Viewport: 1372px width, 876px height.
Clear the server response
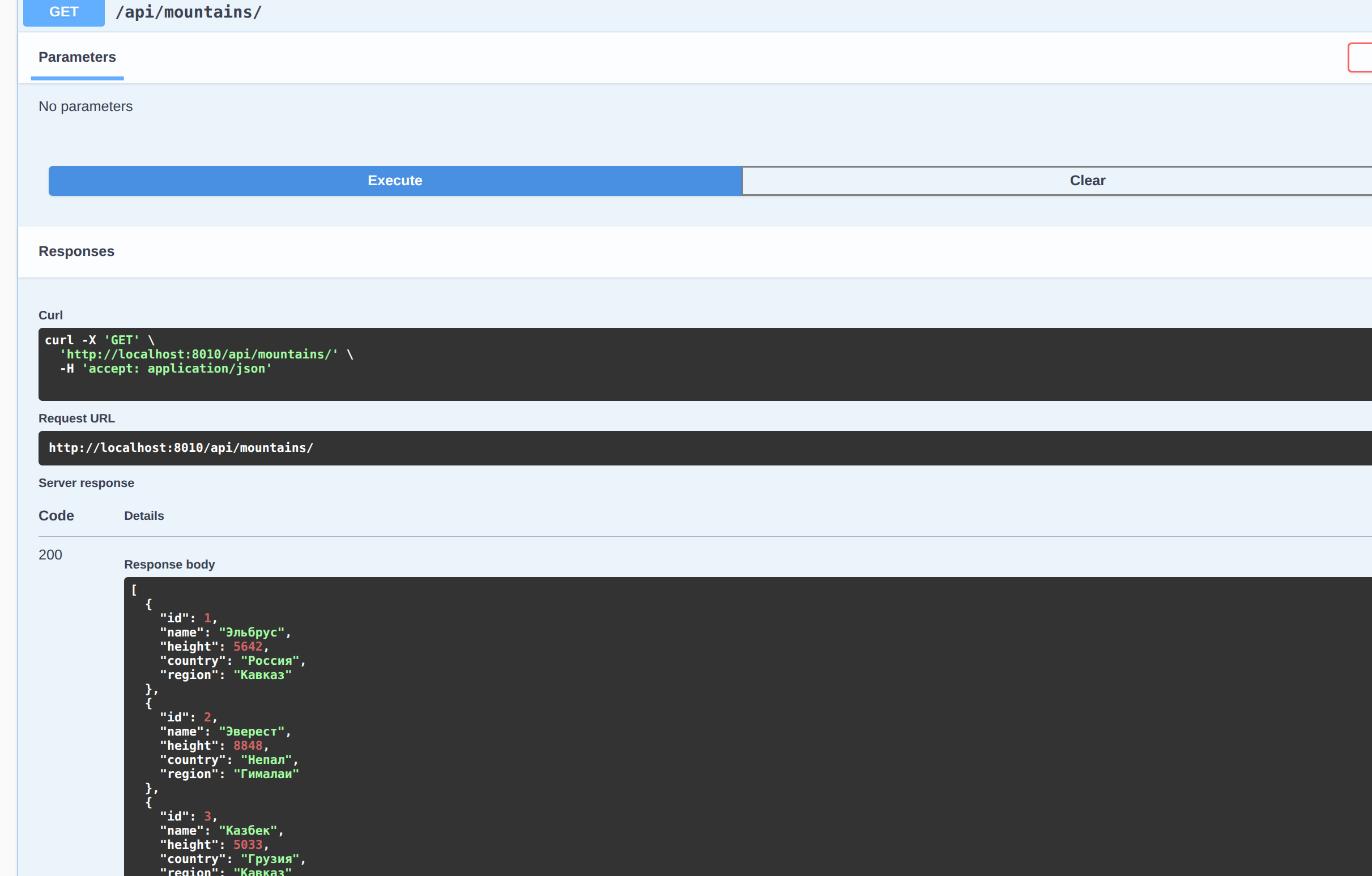(x=1086, y=181)
